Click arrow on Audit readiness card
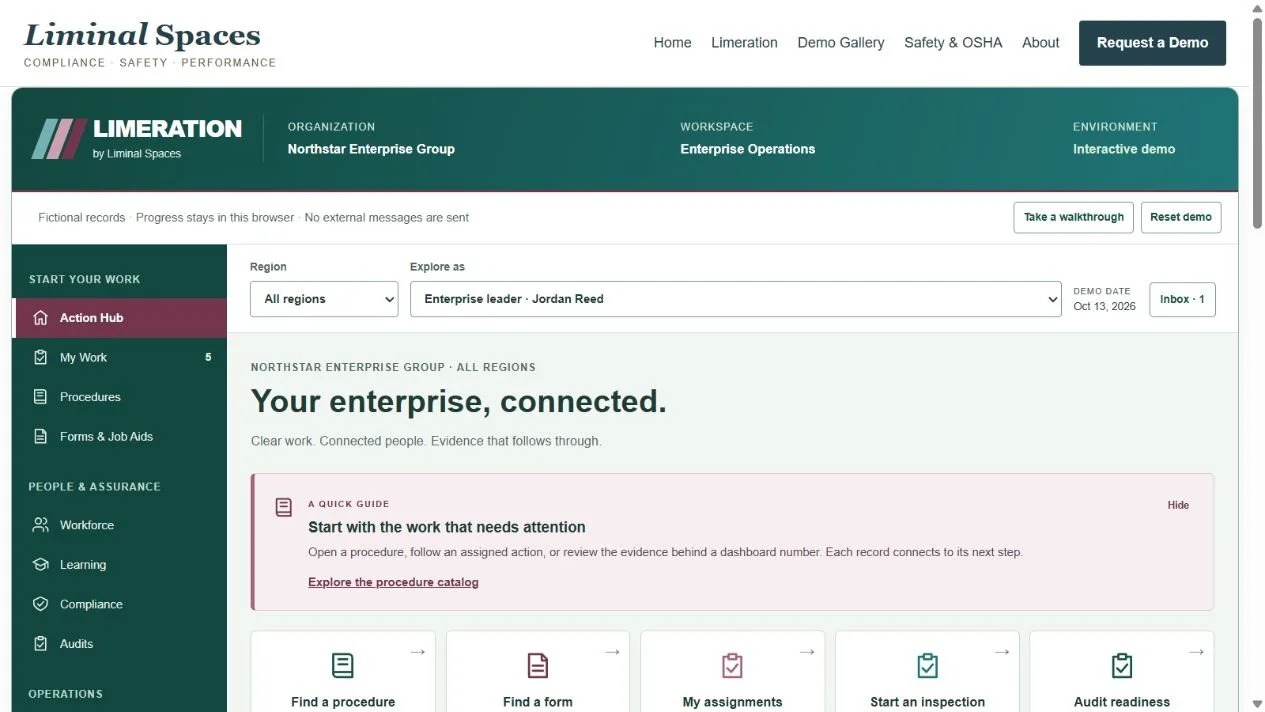 tap(1196, 652)
